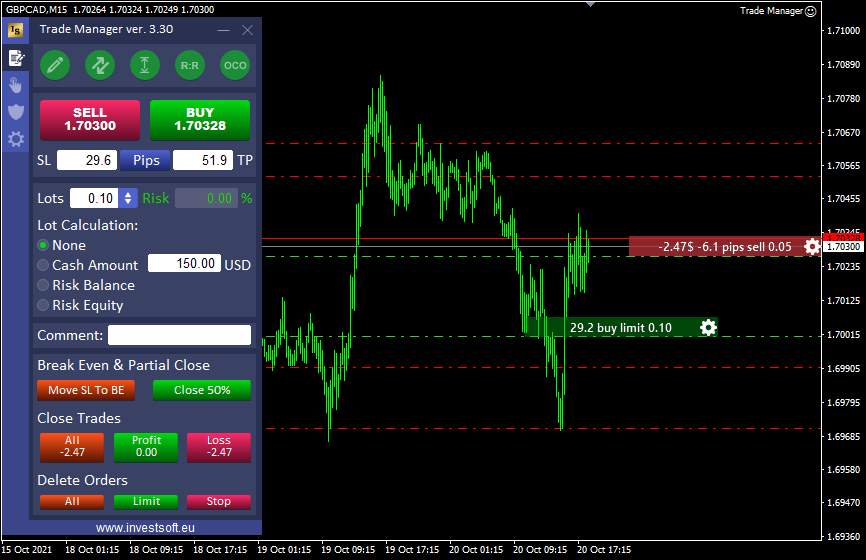Open the hand pointer tab in sidebar

15,84
